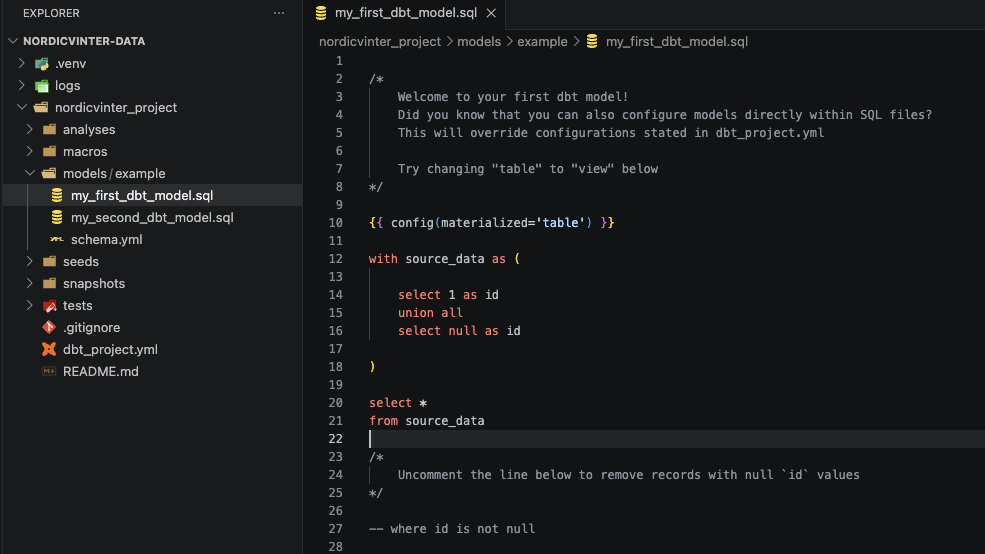The height and width of the screenshot is (554, 985).
Task: Click the seeds folder icon
Action: 50,261
